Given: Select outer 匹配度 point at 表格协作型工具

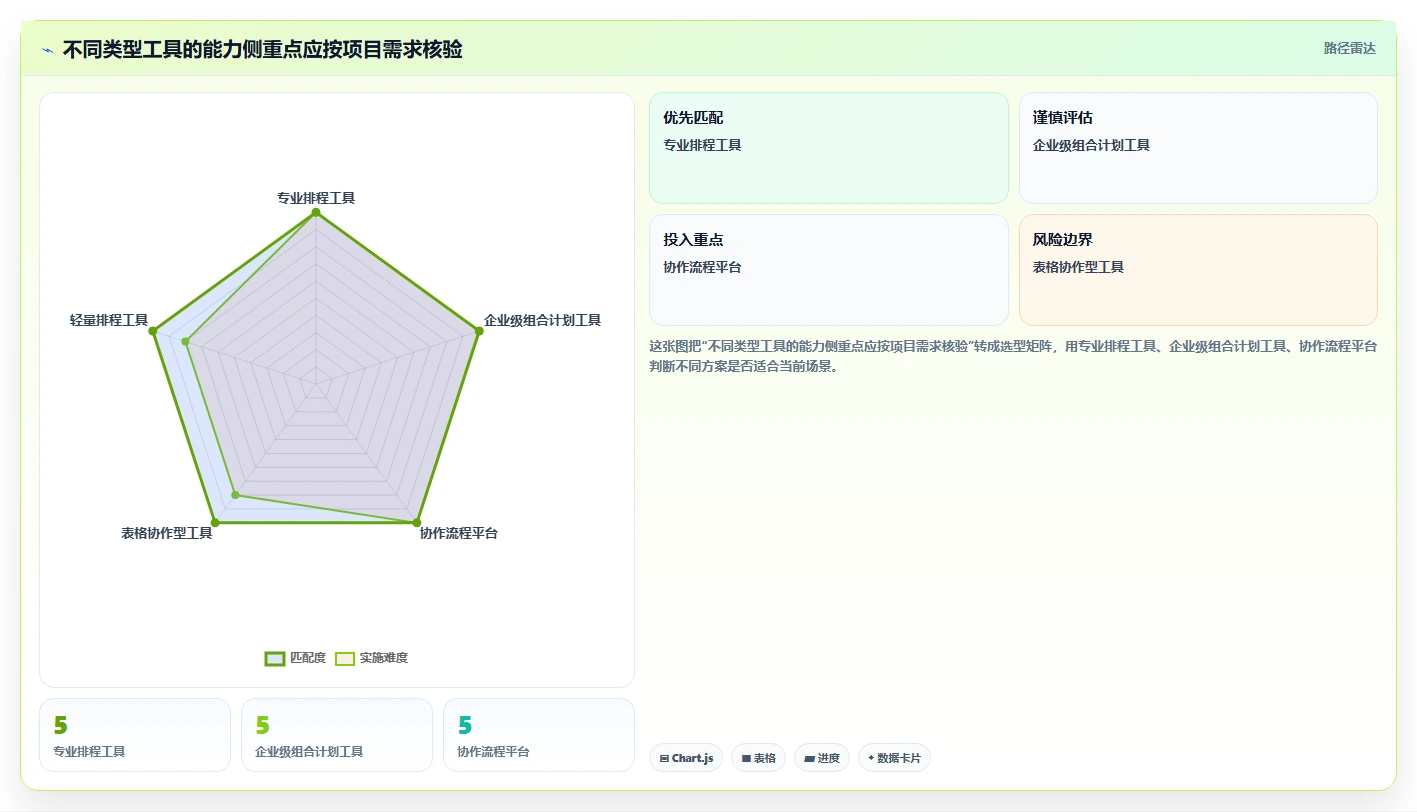Looking at the screenshot, I should [215, 523].
